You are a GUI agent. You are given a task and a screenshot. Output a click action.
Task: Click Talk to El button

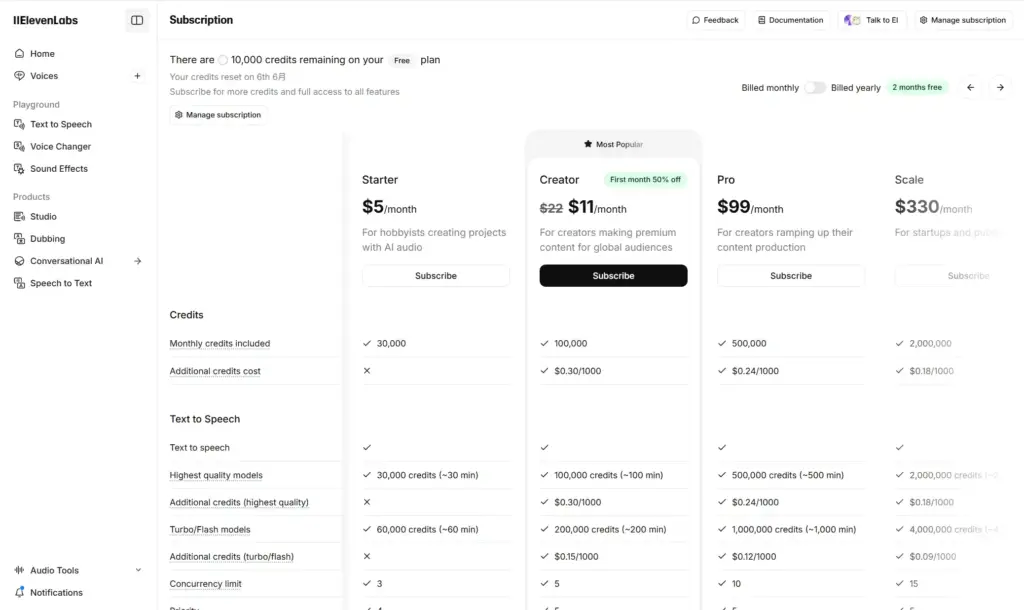[872, 20]
